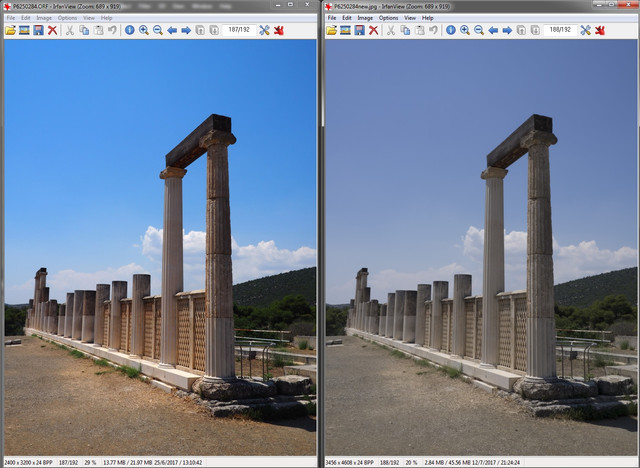Click Zoom out magnifier in P6250284new.jpg window
640x468 pixels.
pyautogui.click(x=479, y=30)
